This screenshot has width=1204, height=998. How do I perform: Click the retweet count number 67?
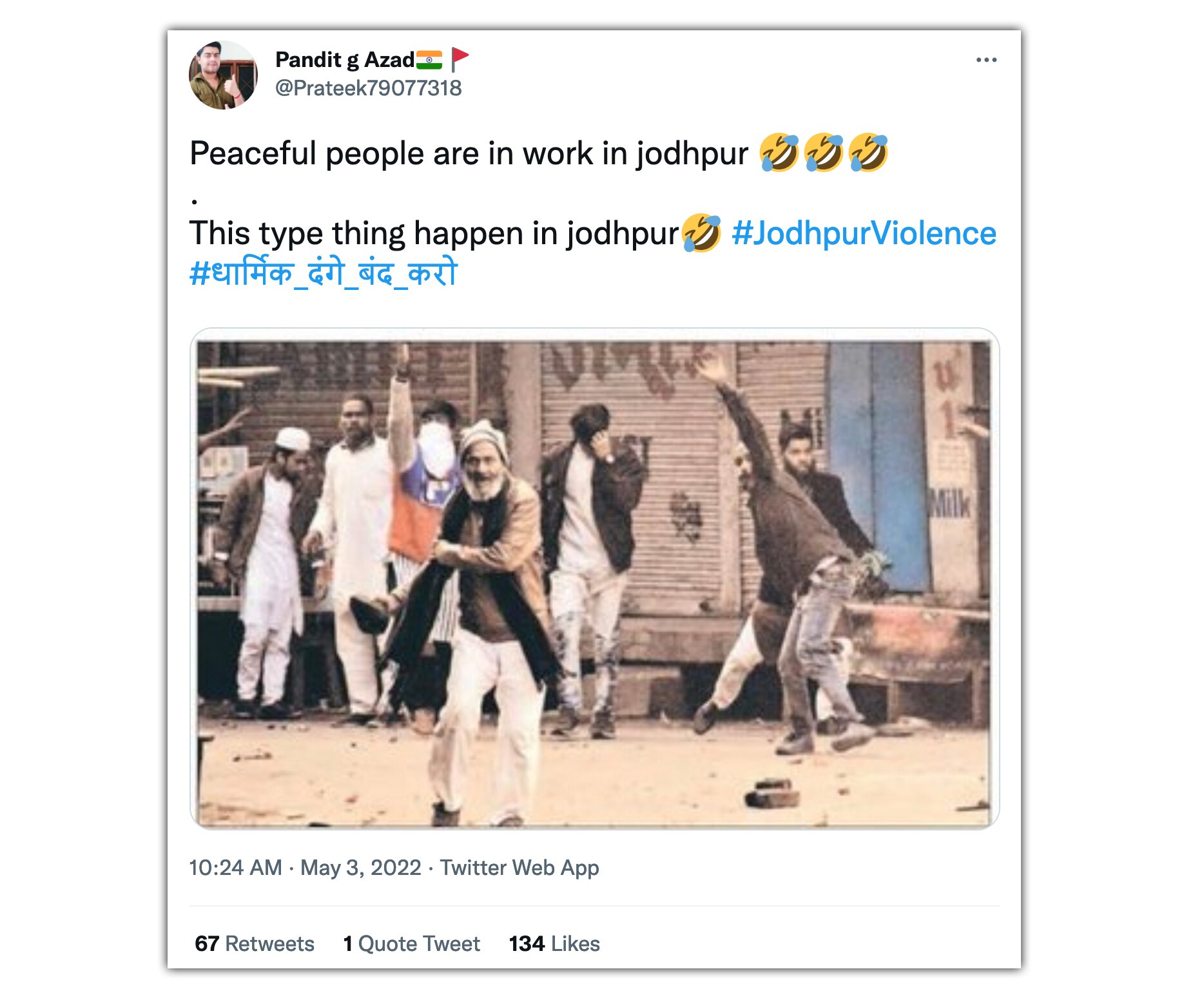point(208,943)
